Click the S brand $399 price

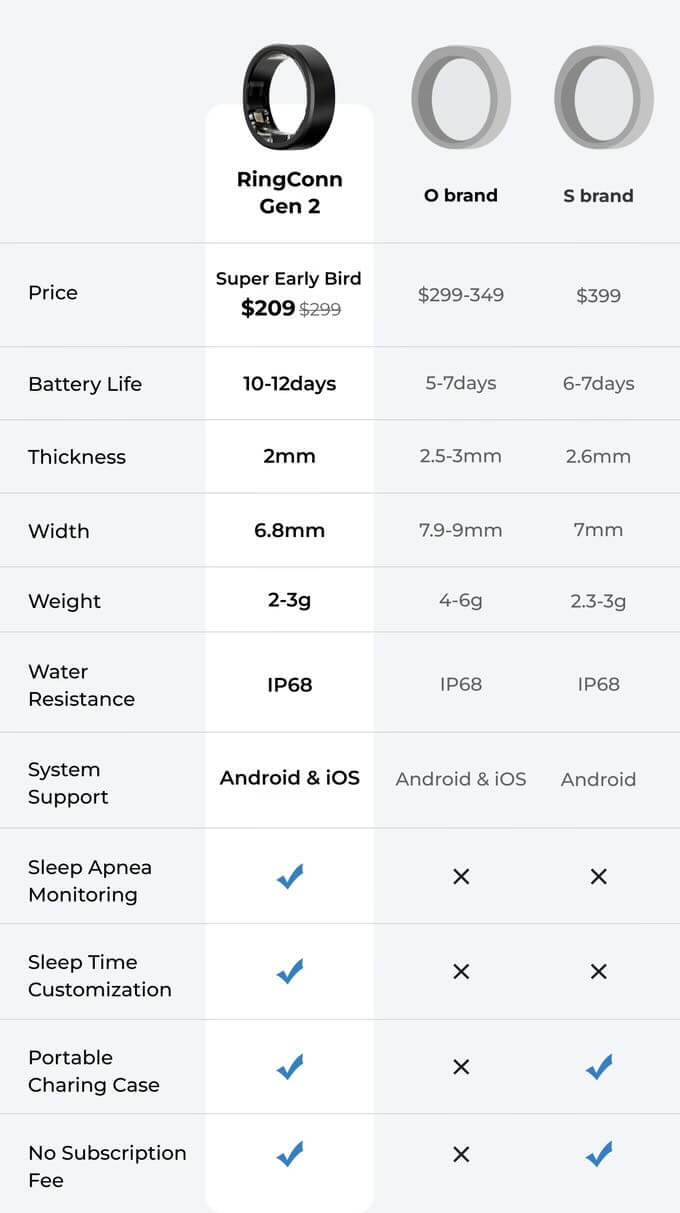pyautogui.click(x=598, y=295)
